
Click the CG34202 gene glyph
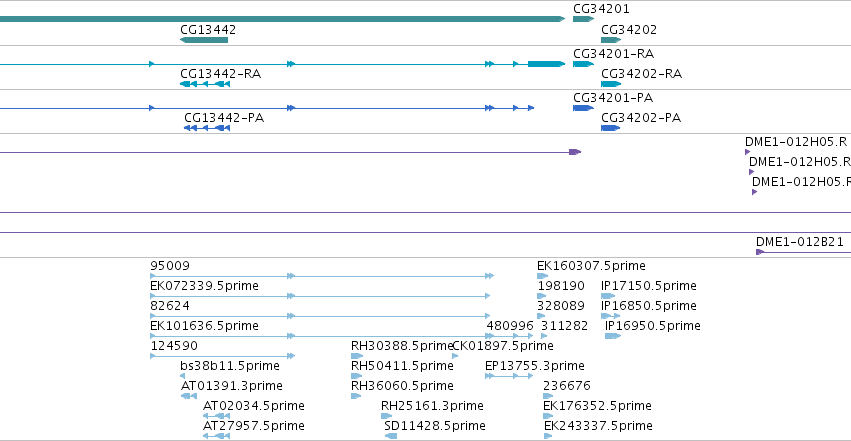click(x=611, y=40)
